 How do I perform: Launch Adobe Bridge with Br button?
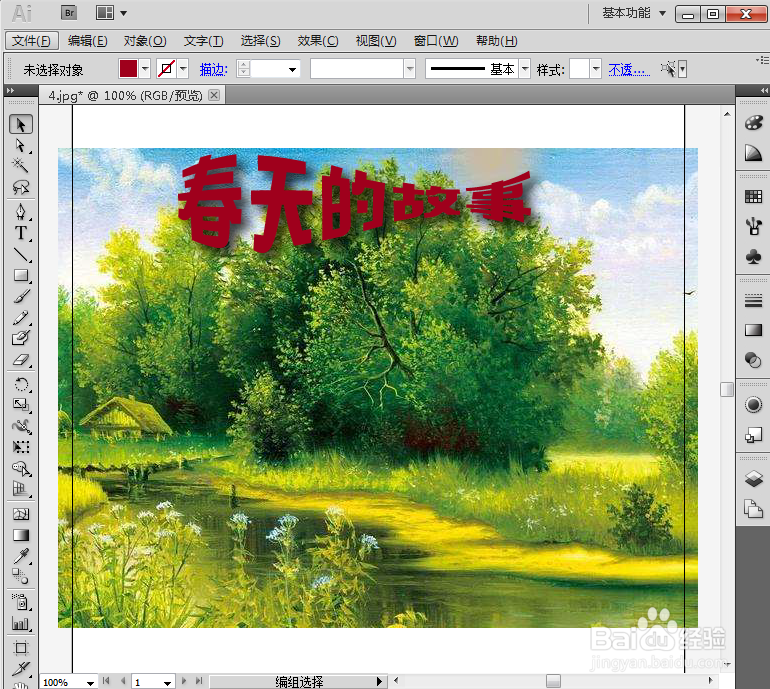point(69,13)
